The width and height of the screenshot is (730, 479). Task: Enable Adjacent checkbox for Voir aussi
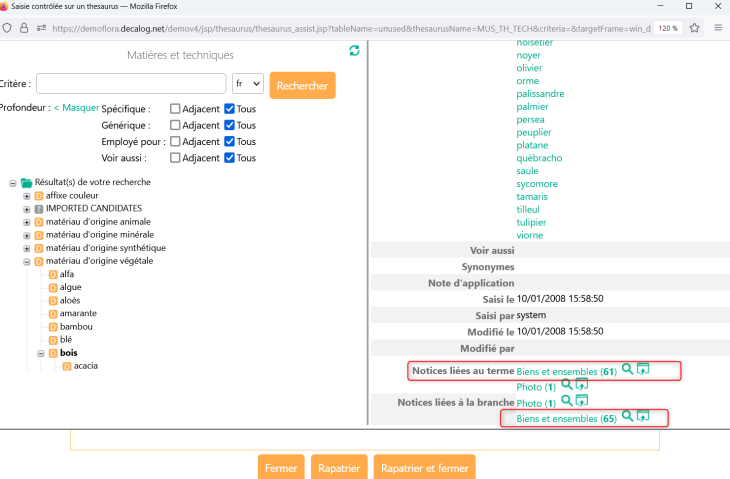(x=175, y=158)
